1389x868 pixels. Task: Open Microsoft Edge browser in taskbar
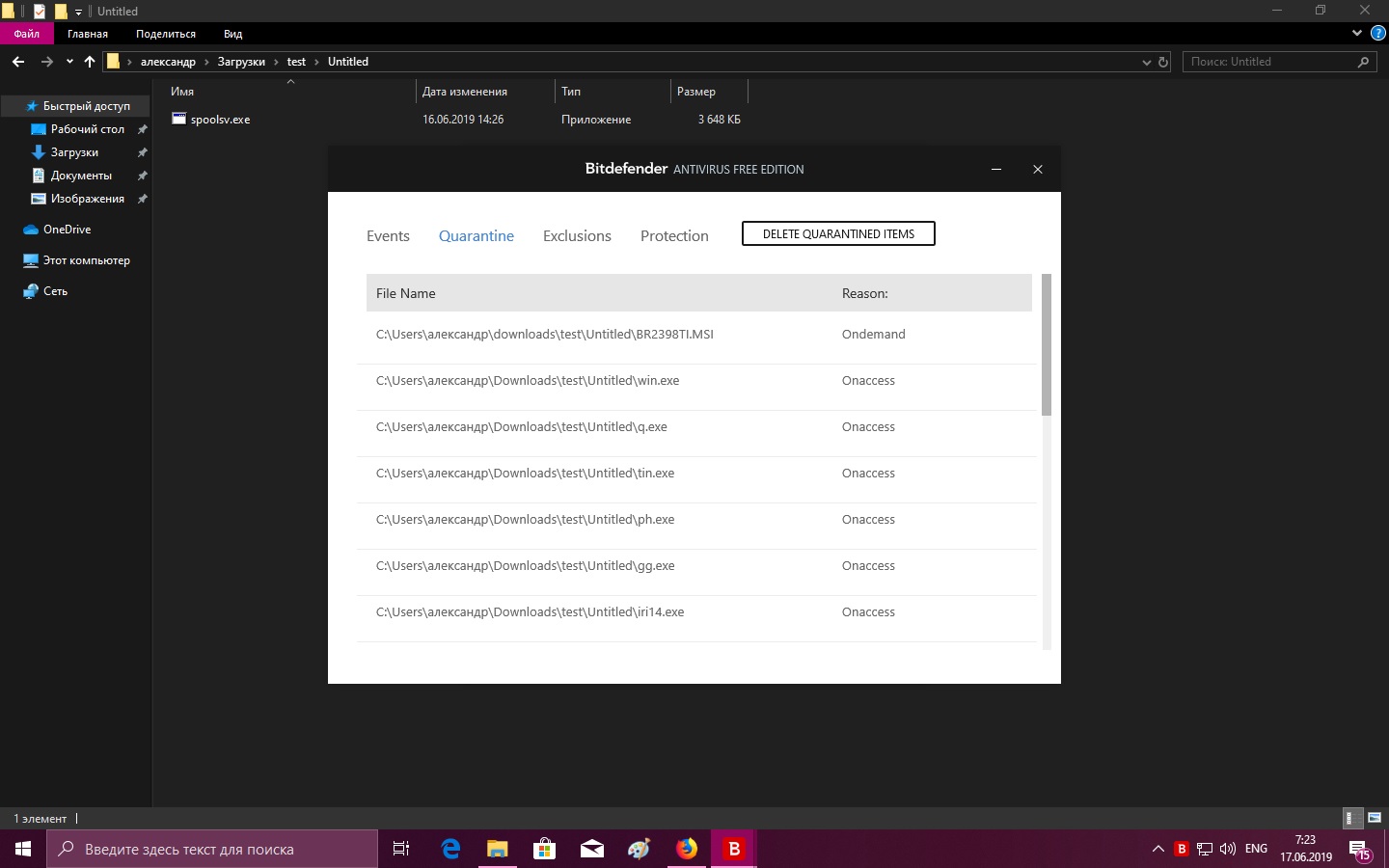click(x=449, y=849)
